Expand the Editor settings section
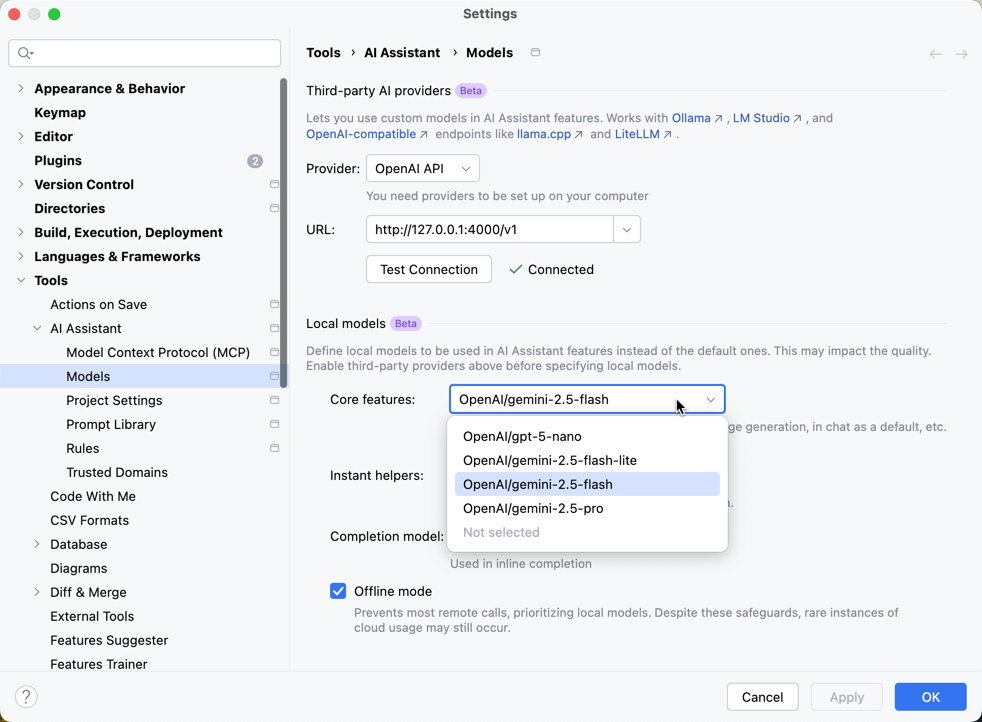Viewport: 982px width, 722px height. click(x=21, y=137)
